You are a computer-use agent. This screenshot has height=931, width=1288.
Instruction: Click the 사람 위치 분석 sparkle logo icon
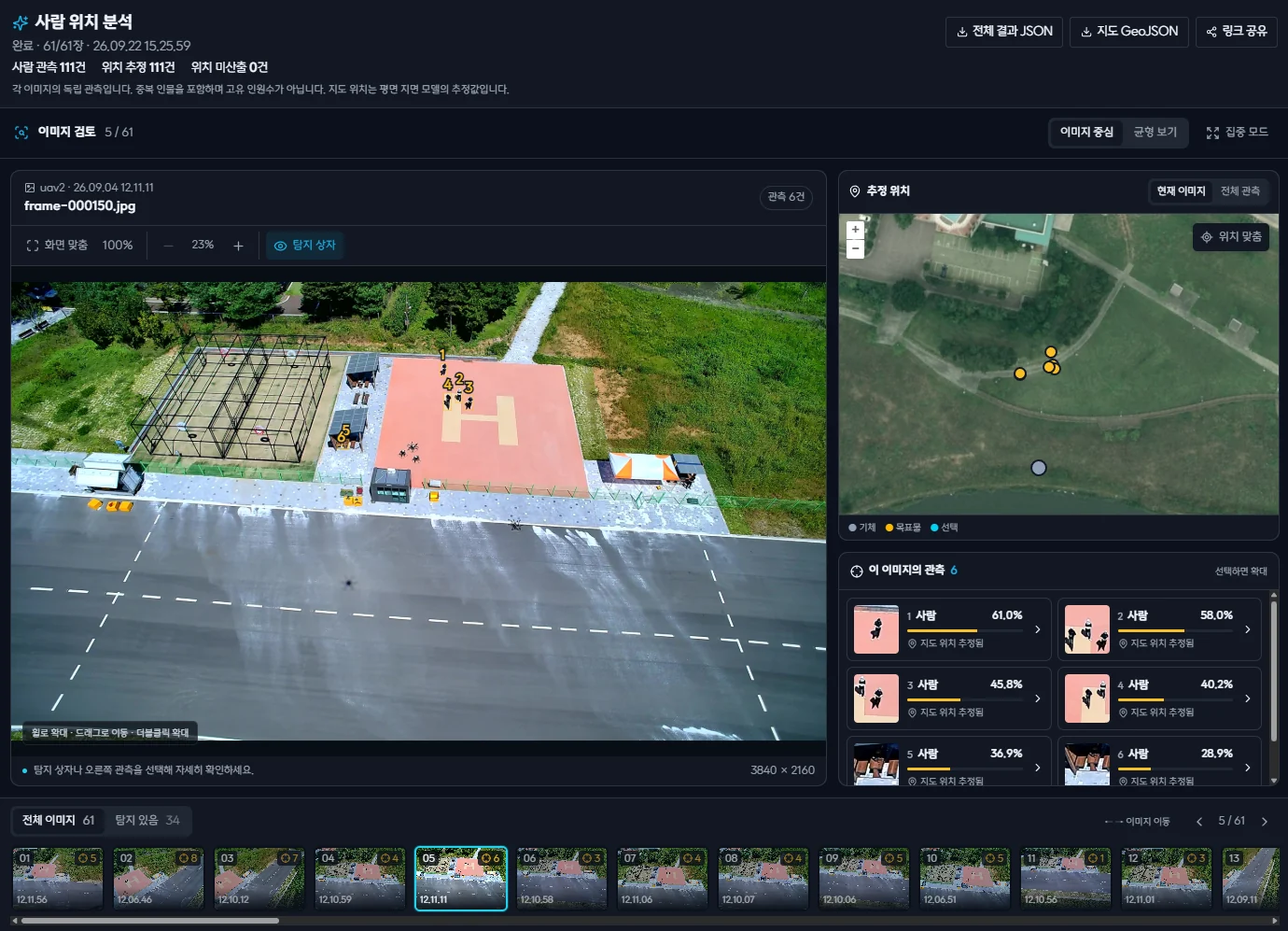[x=21, y=22]
